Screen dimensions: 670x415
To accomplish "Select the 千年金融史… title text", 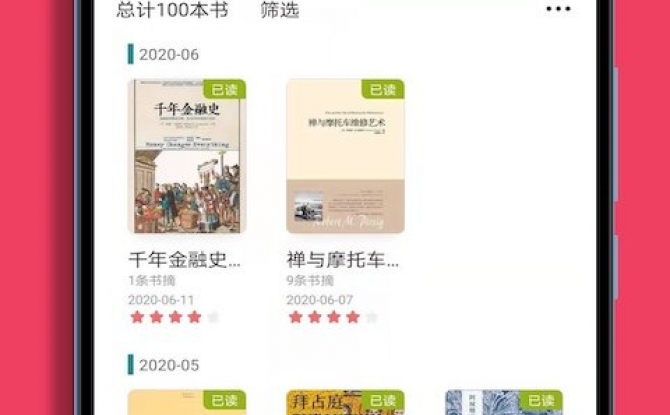I will (184, 260).
